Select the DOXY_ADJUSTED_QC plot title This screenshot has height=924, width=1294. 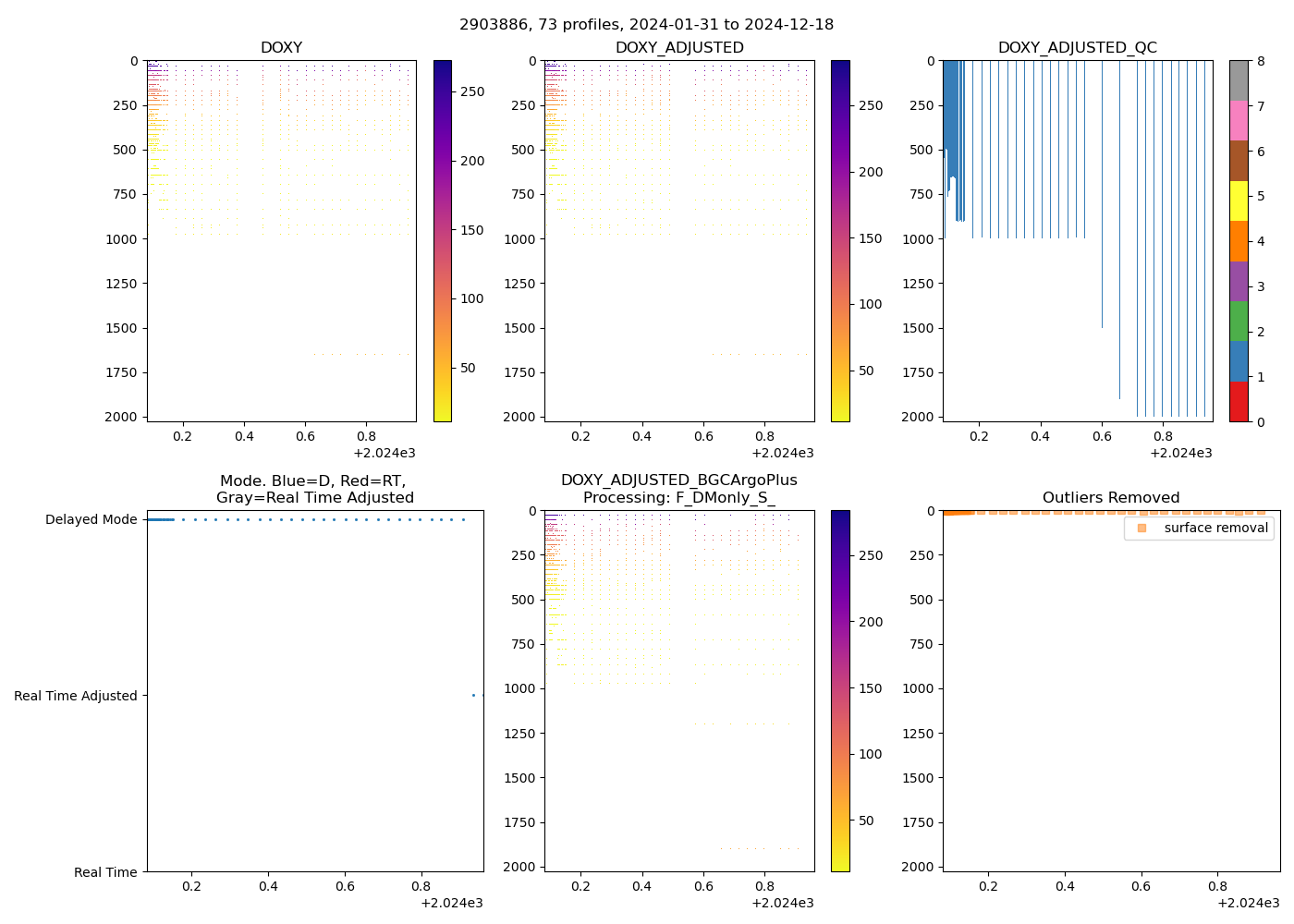[1077, 48]
